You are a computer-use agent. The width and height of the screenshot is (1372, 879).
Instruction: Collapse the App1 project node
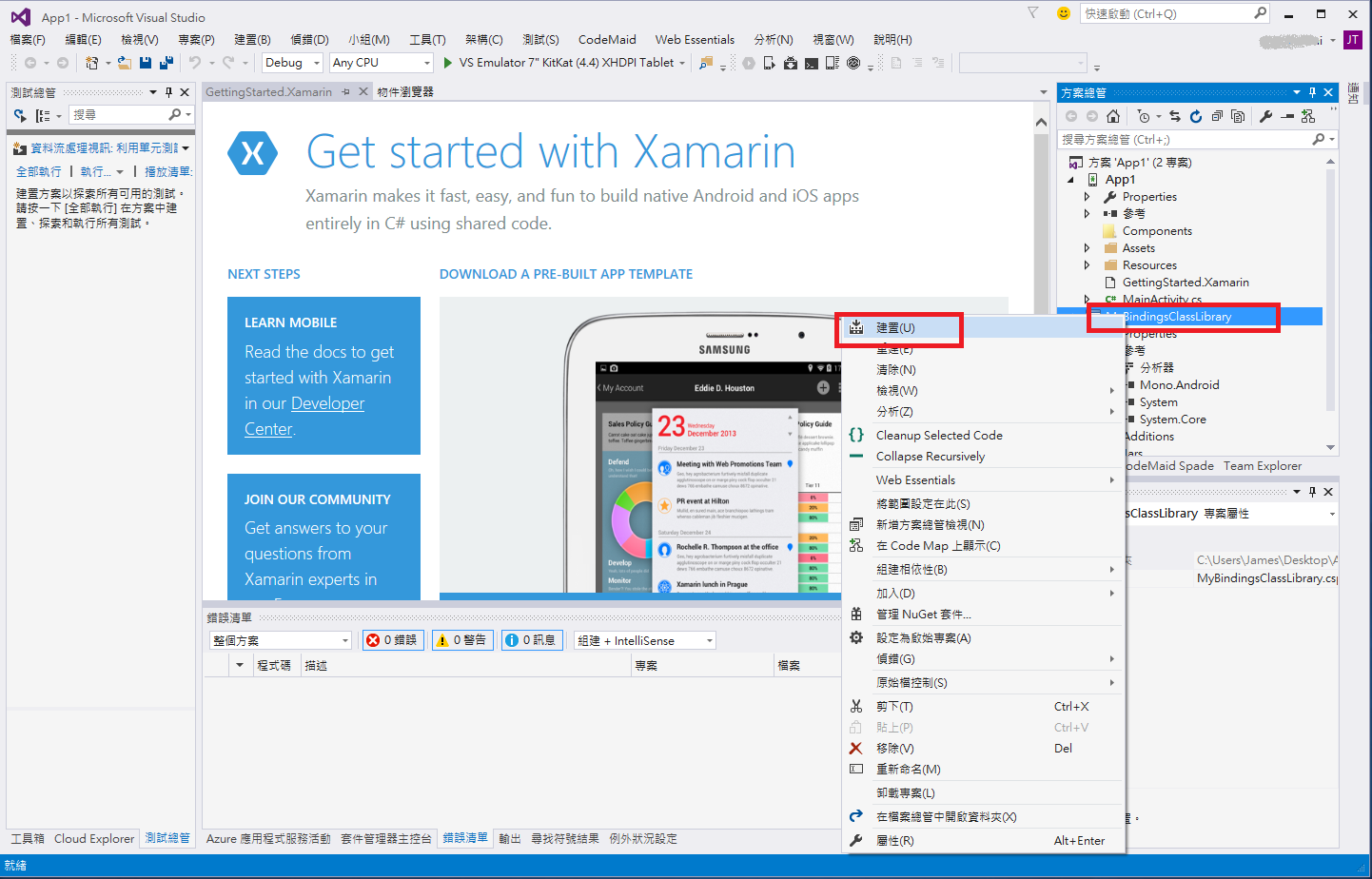coord(1070,180)
